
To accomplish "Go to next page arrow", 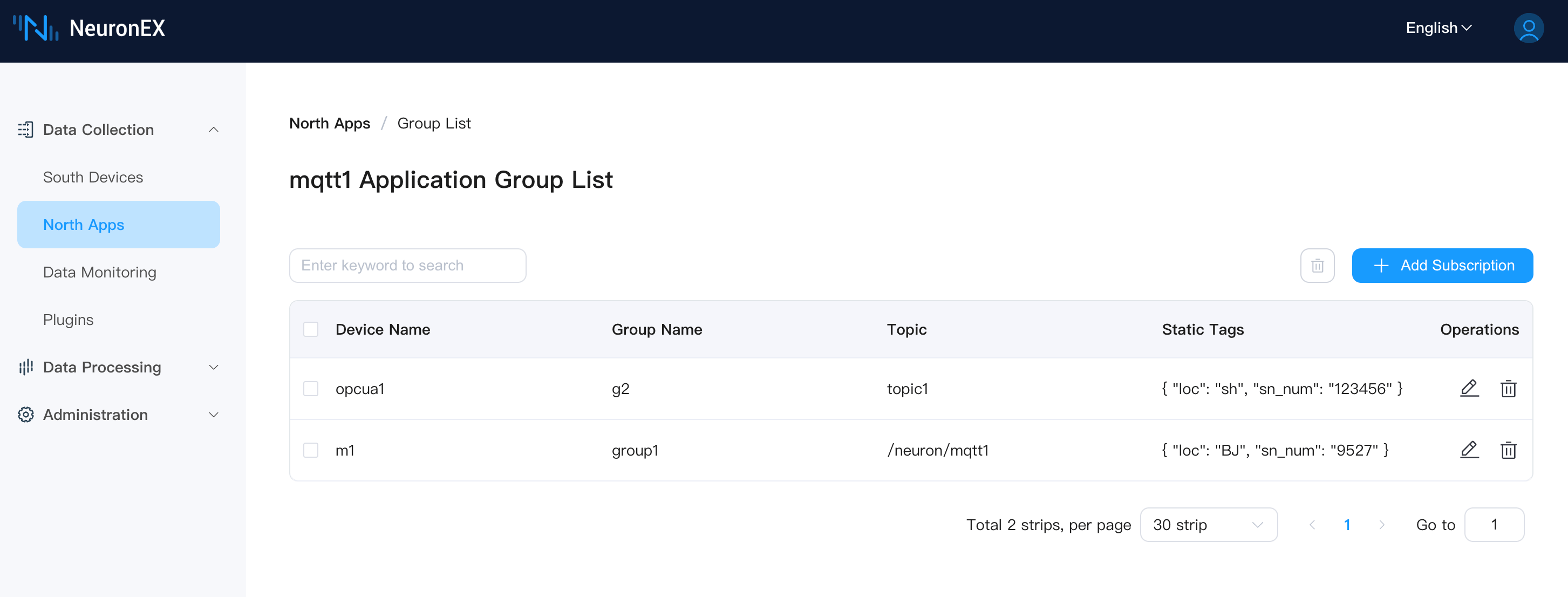I will click(x=1381, y=524).
